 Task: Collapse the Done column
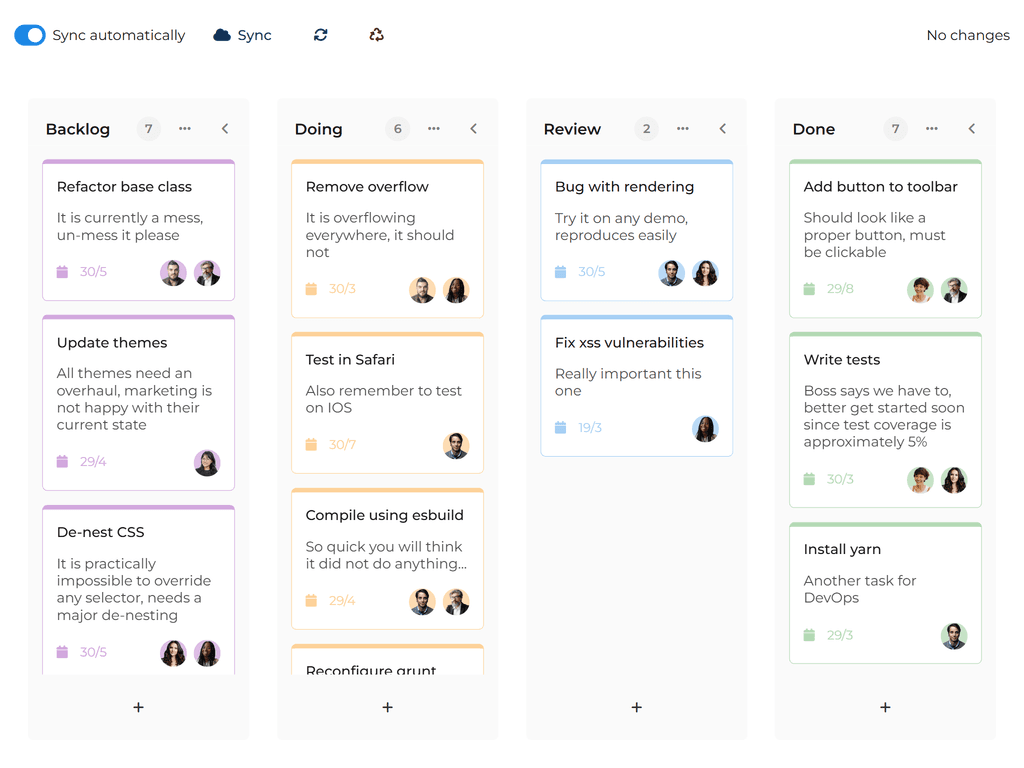pos(972,129)
